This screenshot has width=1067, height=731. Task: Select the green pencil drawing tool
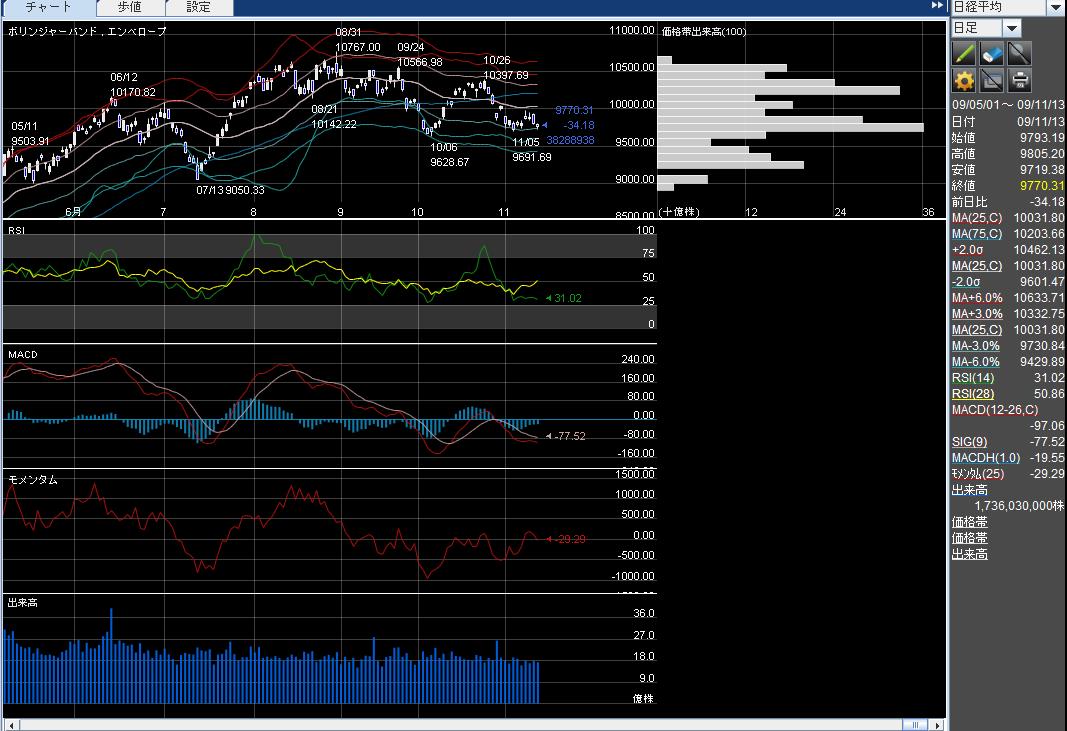tap(964, 54)
